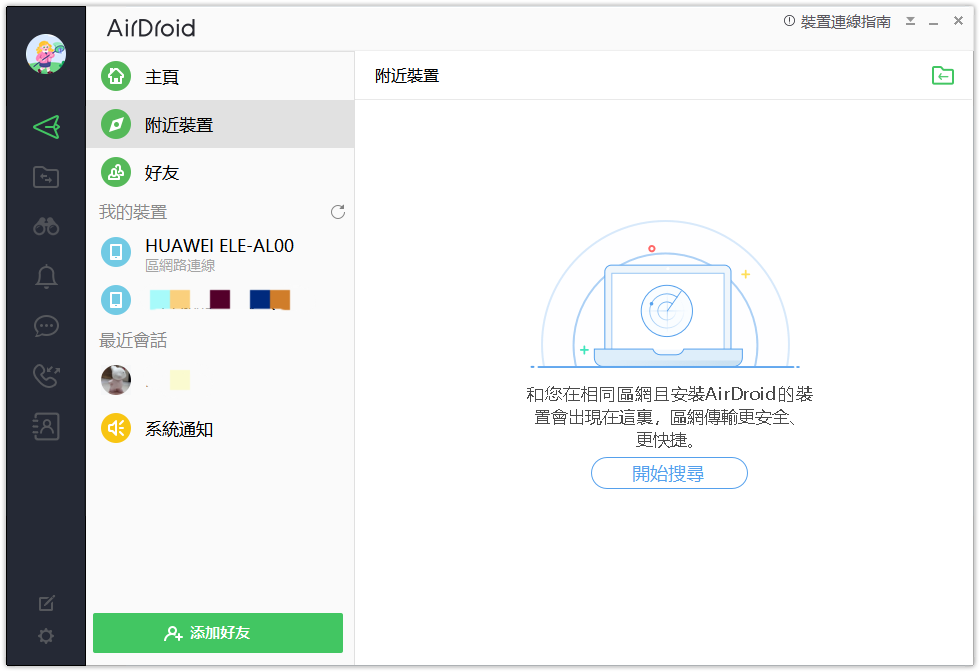Click the info icon beside 裝置連線指南
The height and width of the screenshot is (672, 980).
(789, 21)
